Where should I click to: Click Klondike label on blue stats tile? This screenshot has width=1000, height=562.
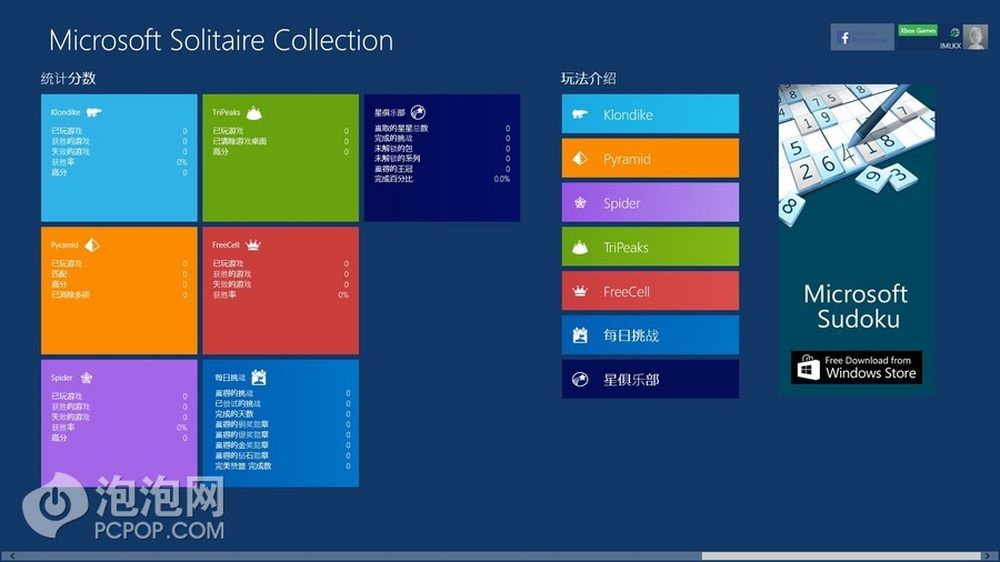(66, 112)
